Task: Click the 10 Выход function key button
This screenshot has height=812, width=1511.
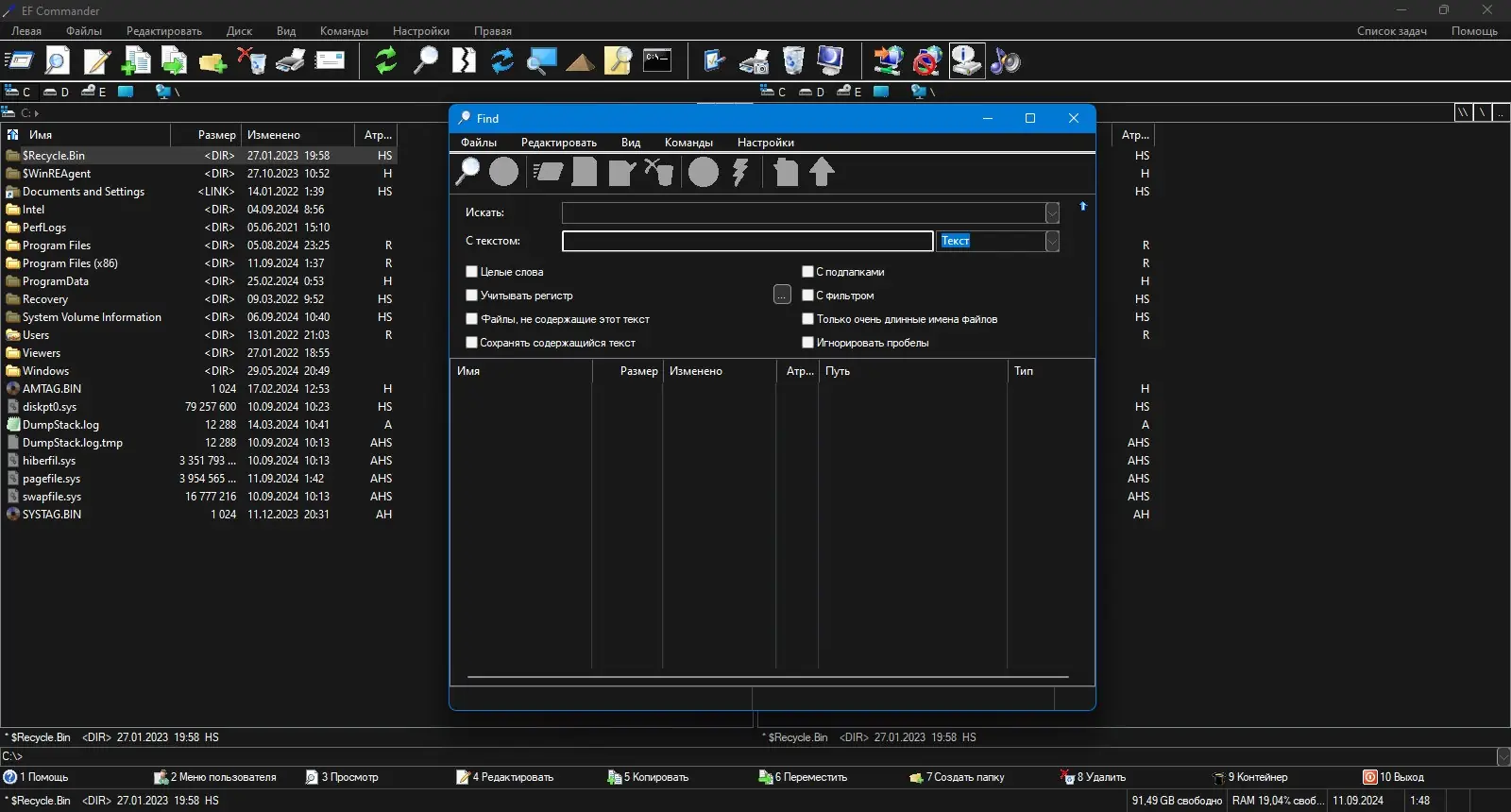Action: (1394, 777)
